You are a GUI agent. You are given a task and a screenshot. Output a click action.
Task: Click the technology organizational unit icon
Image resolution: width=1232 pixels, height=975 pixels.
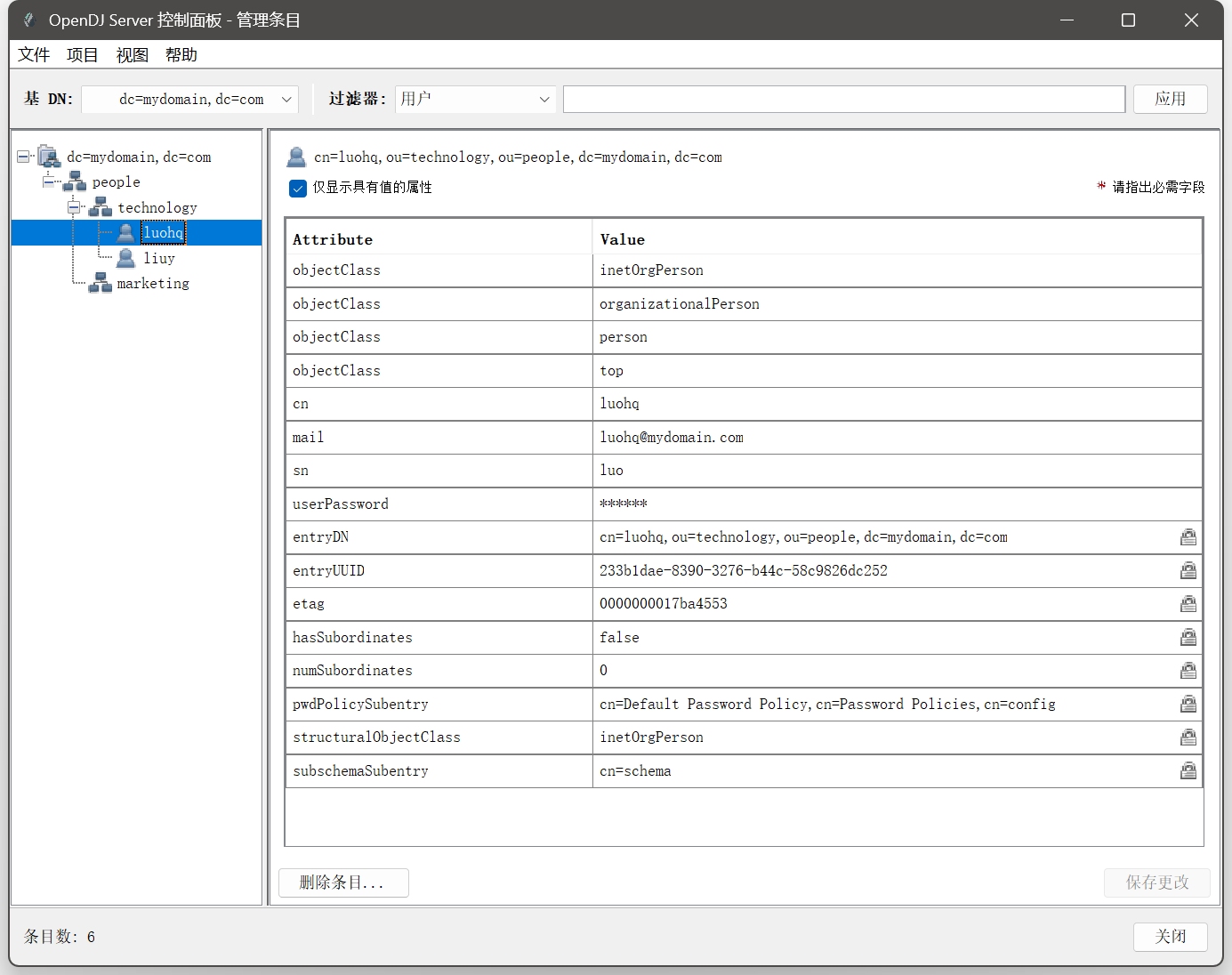(x=101, y=207)
